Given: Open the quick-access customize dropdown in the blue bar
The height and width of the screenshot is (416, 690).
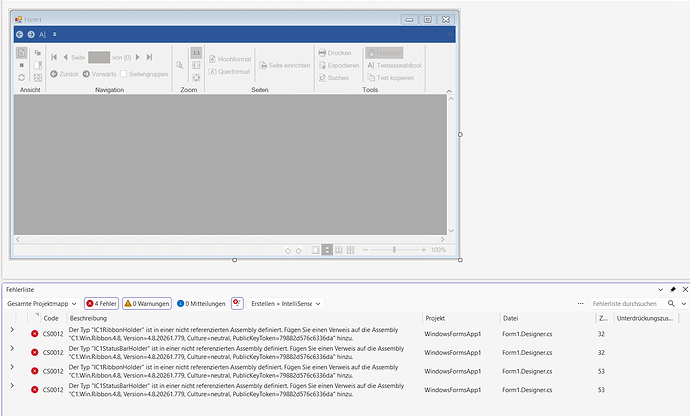Looking at the screenshot, I should click(55, 34).
